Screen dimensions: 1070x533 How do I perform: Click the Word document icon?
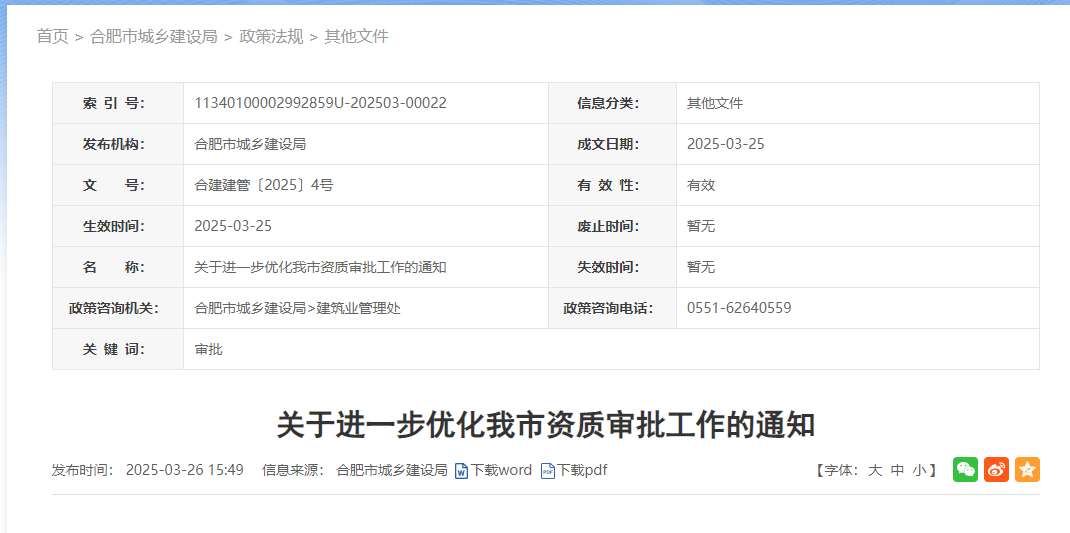pyautogui.click(x=461, y=471)
